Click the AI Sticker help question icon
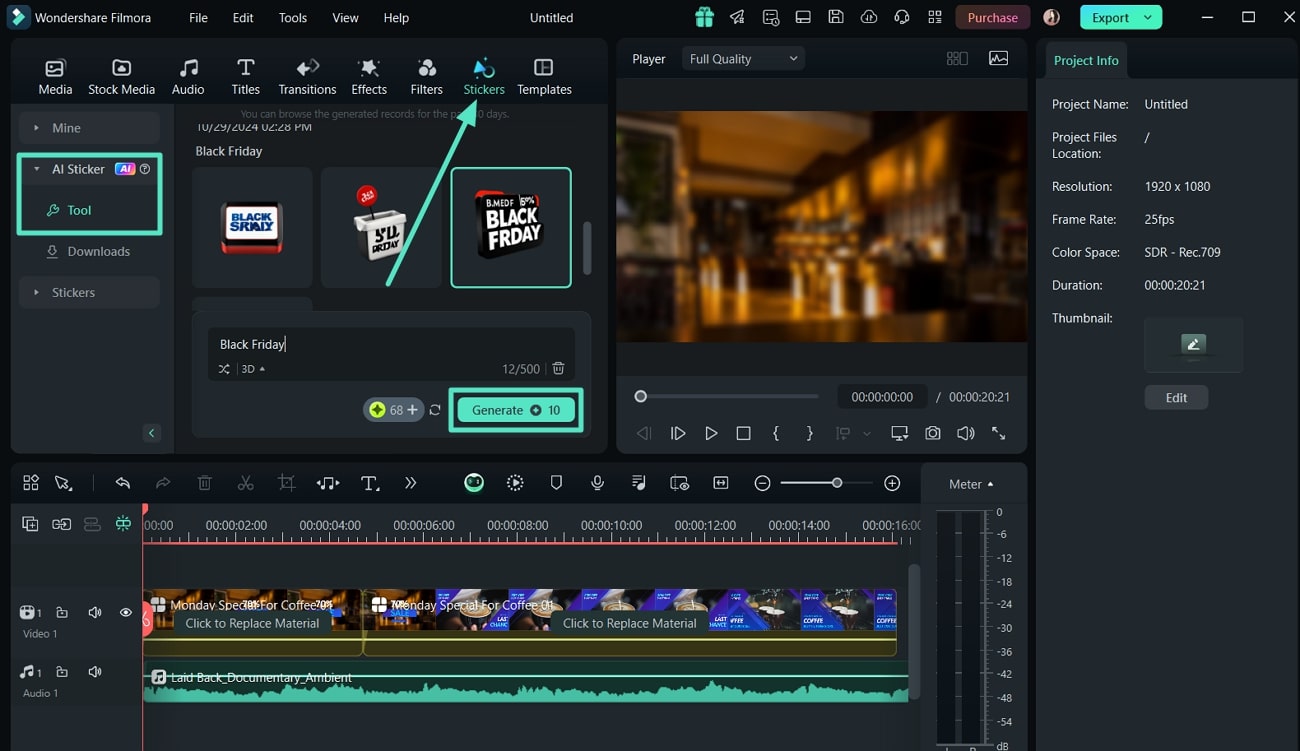 145,169
